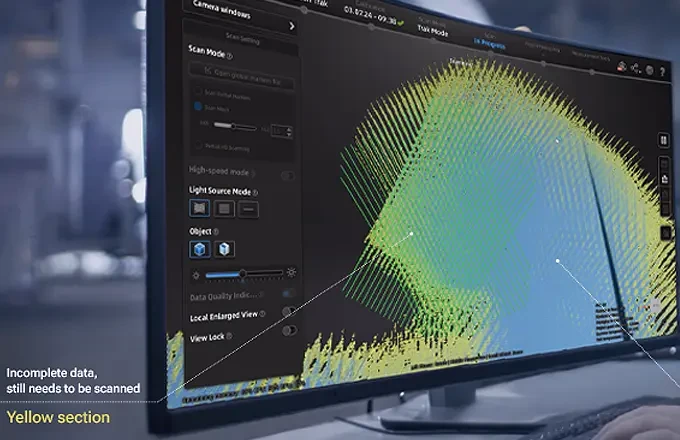Click the low brightness sun icon
The width and height of the screenshot is (680, 440).
pyautogui.click(x=196, y=275)
